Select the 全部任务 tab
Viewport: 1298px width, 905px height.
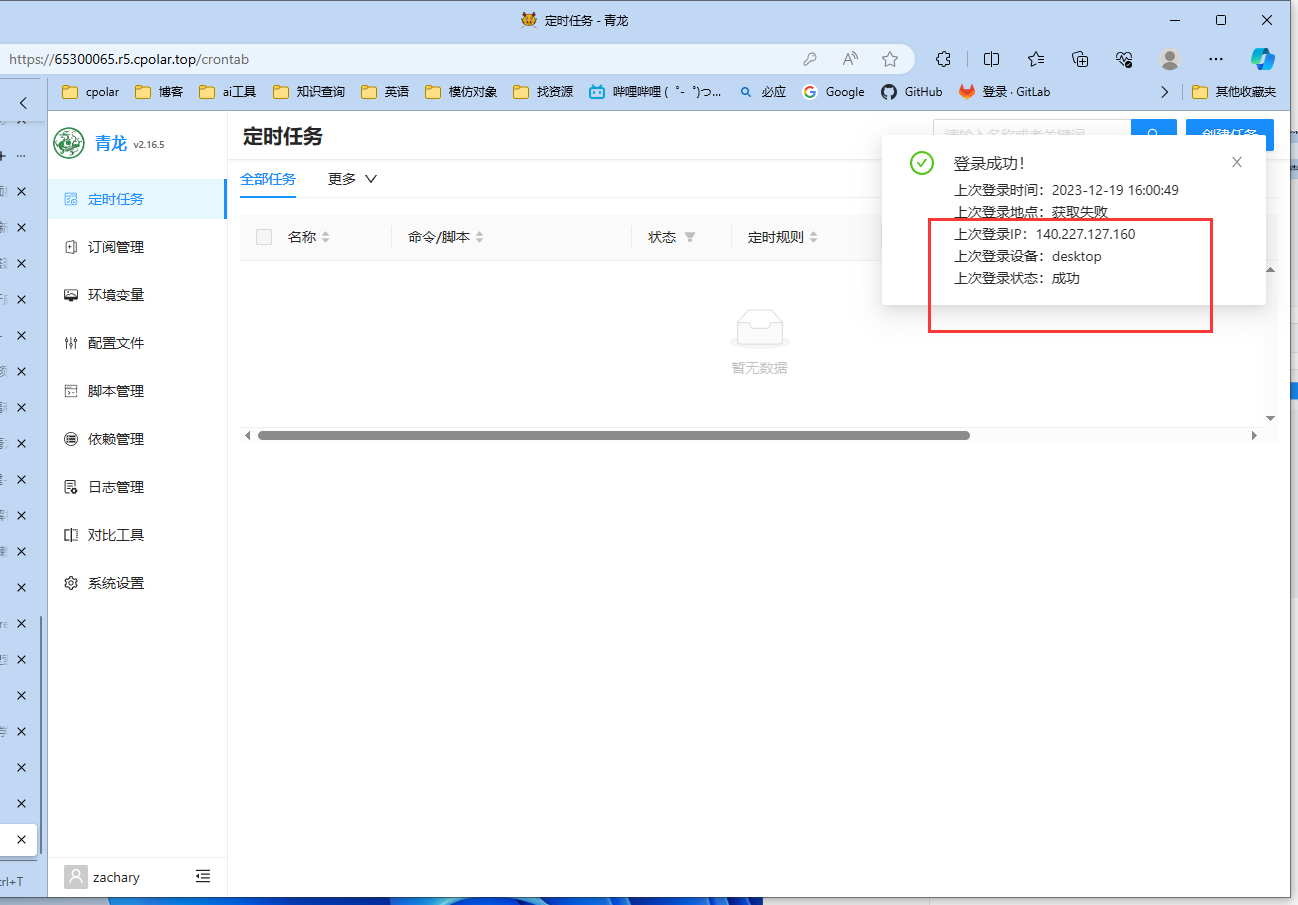[x=268, y=179]
